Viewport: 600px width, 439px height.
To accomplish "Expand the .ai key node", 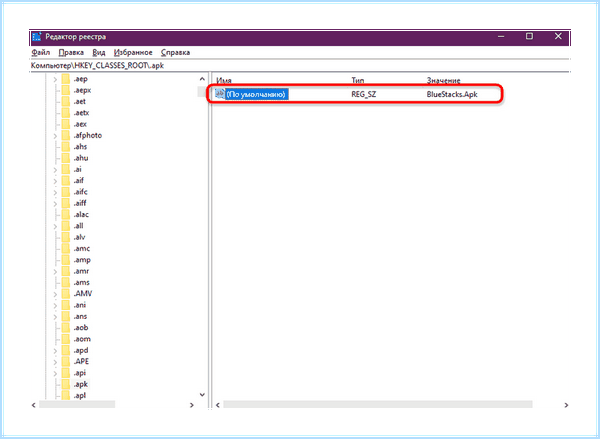I will click(55, 170).
